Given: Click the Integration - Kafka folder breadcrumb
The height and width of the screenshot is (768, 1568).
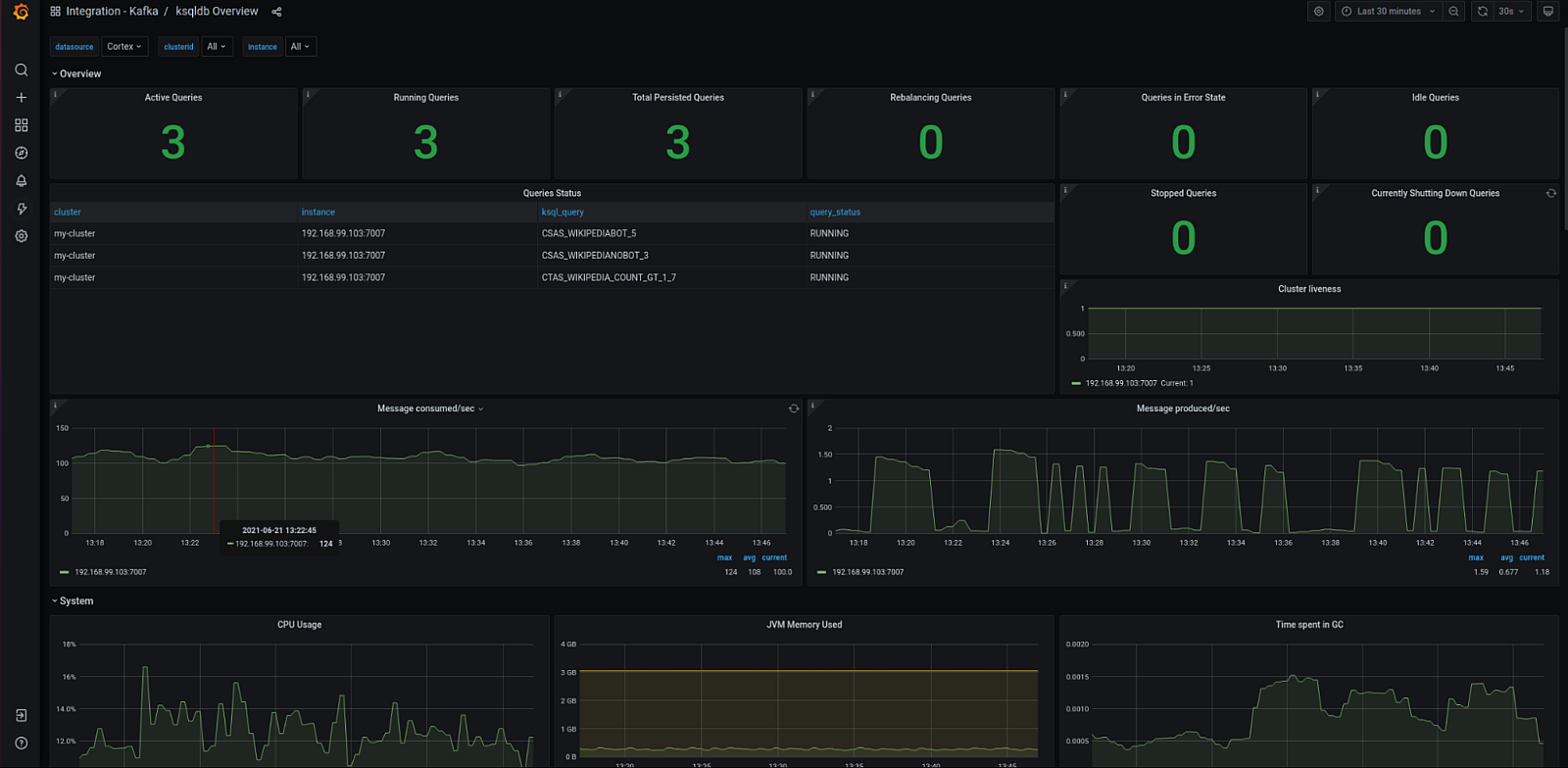Looking at the screenshot, I should click(x=112, y=12).
